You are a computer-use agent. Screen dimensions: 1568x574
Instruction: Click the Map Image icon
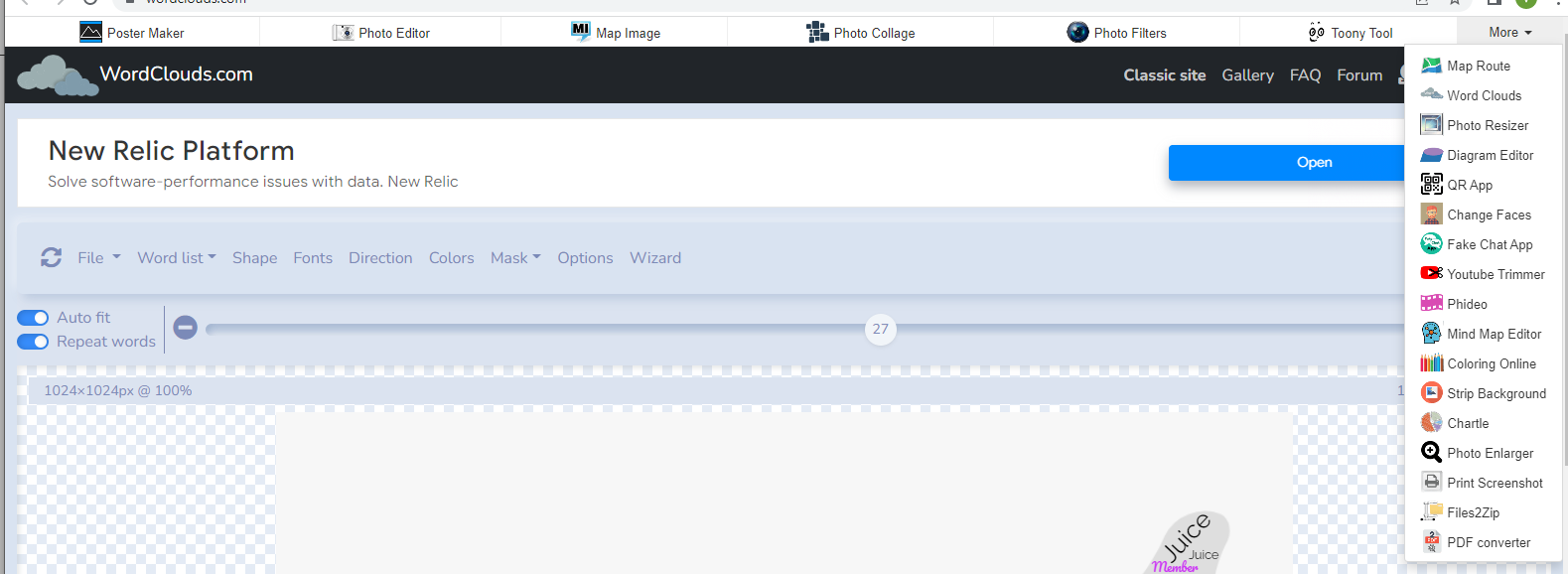[581, 32]
